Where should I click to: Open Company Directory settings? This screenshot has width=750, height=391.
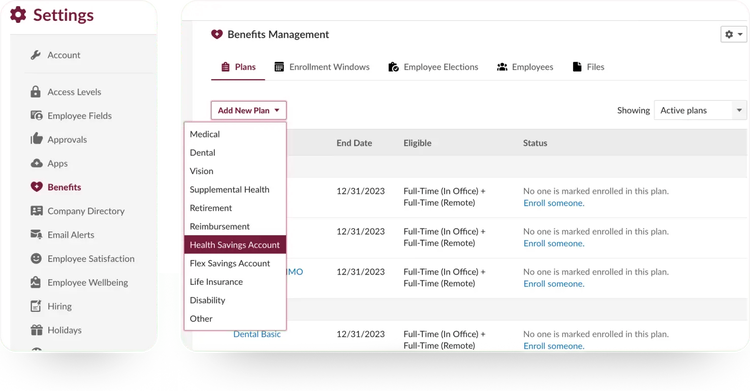click(x=86, y=211)
